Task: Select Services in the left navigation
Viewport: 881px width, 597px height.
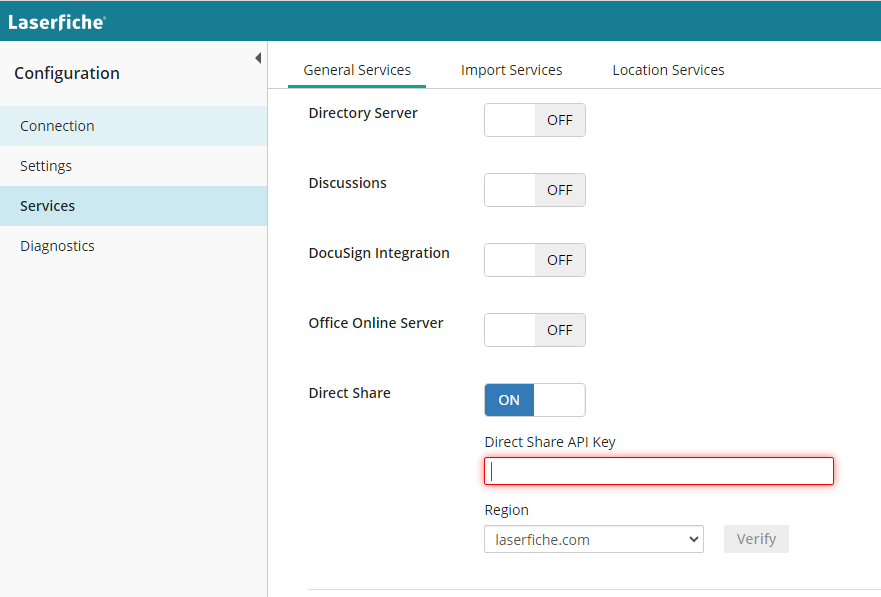Action: tap(48, 206)
